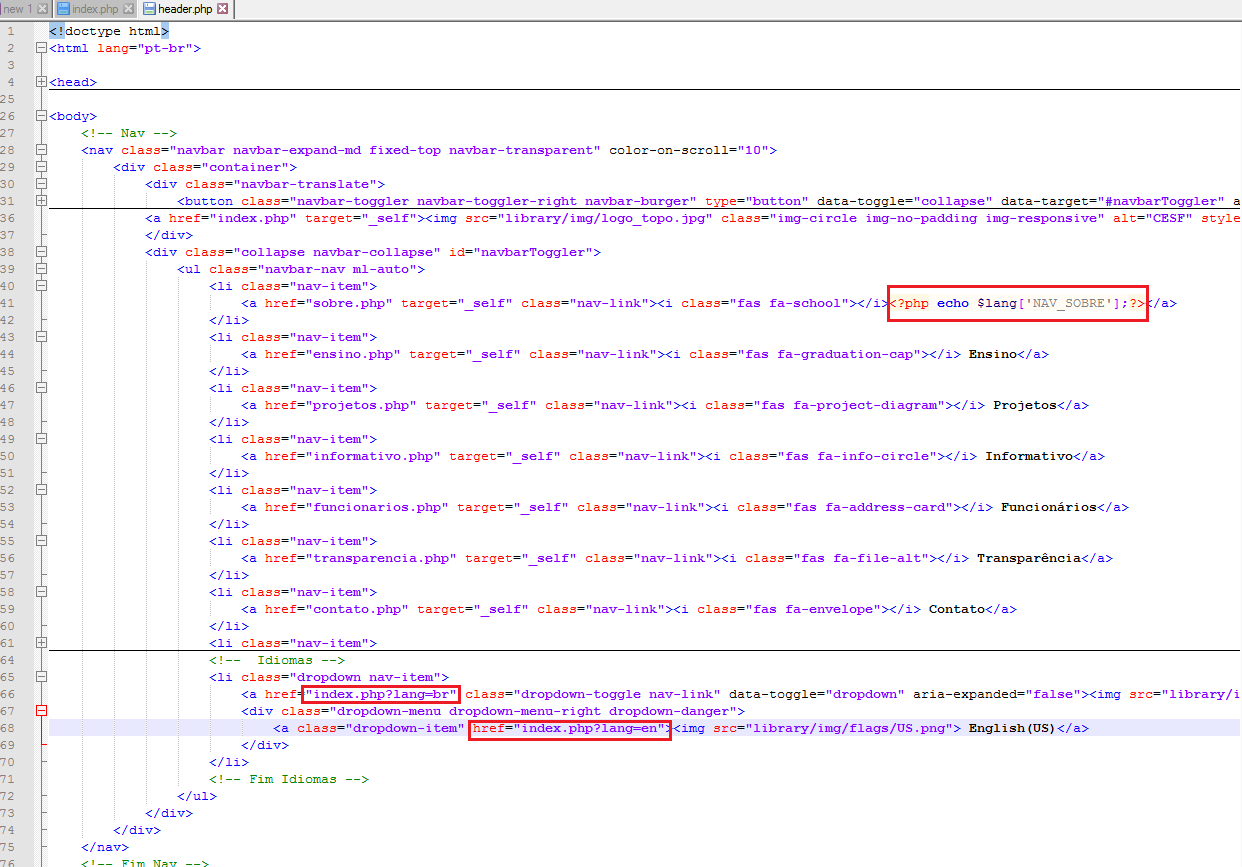This screenshot has width=1242, height=867.
Task: Click the English(US) text on line 68
Action: tap(1012, 728)
